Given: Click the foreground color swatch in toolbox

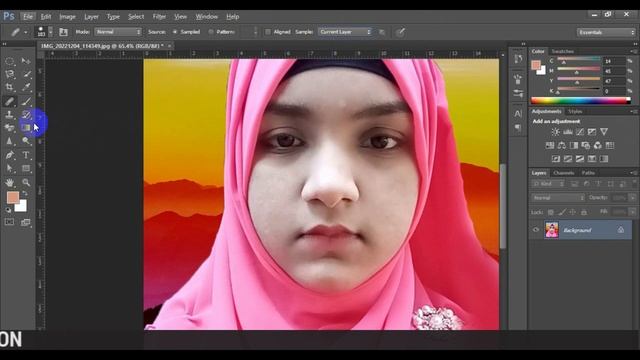Looking at the screenshot, I should point(13,198).
